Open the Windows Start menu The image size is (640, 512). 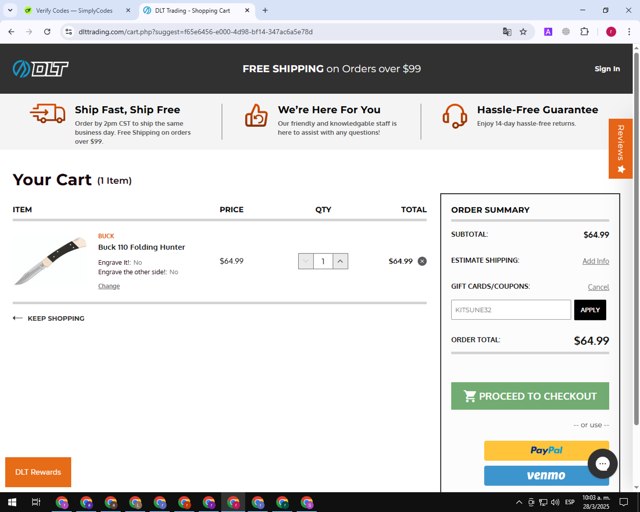point(12,502)
